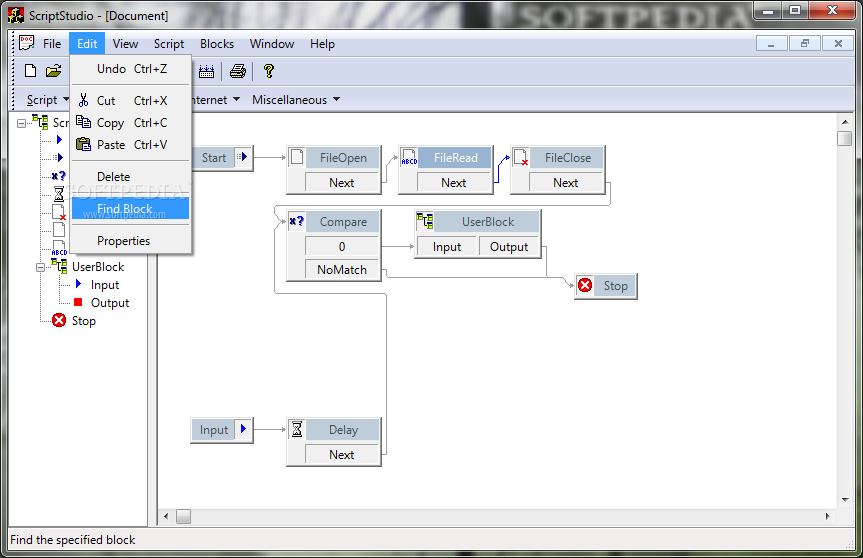
Task: Click the vertical scrollbar up arrow
Action: pyautogui.click(x=845, y=122)
